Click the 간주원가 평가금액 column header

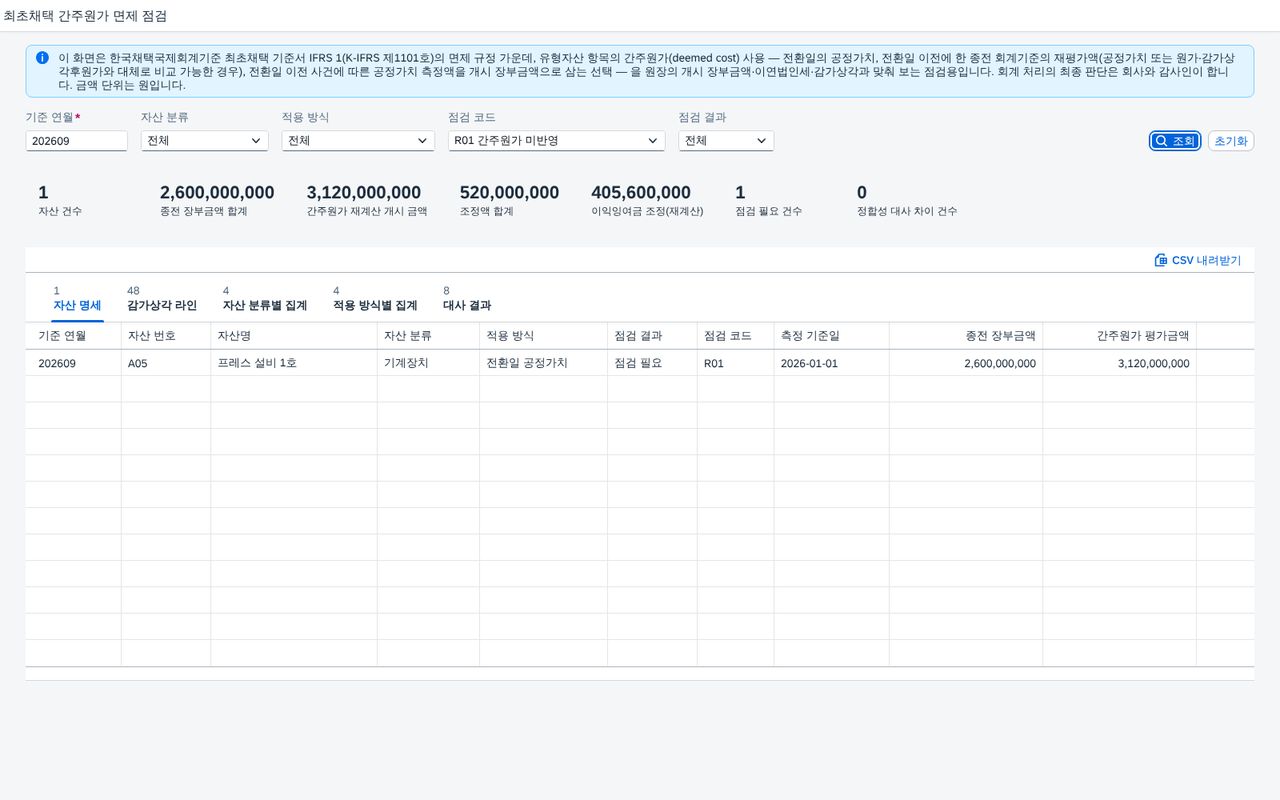coord(1120,336)
